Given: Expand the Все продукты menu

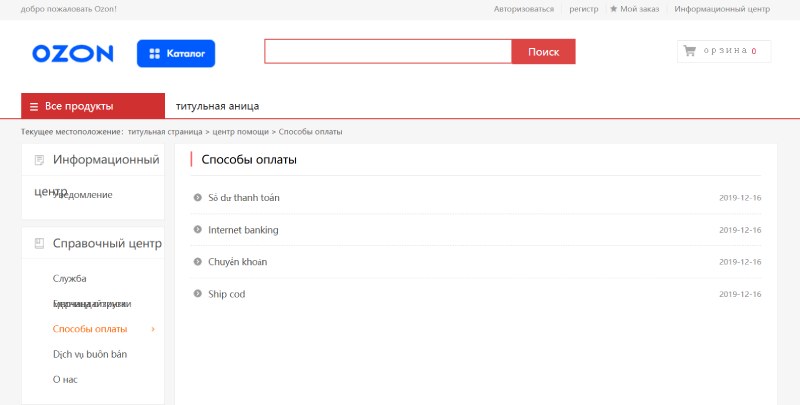Looking at the screenshot, I should tap(93, 106).
